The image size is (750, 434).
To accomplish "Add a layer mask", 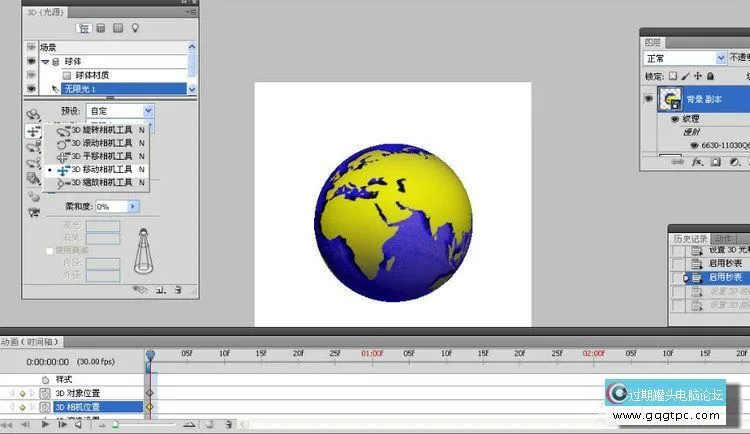I will 716,162.
